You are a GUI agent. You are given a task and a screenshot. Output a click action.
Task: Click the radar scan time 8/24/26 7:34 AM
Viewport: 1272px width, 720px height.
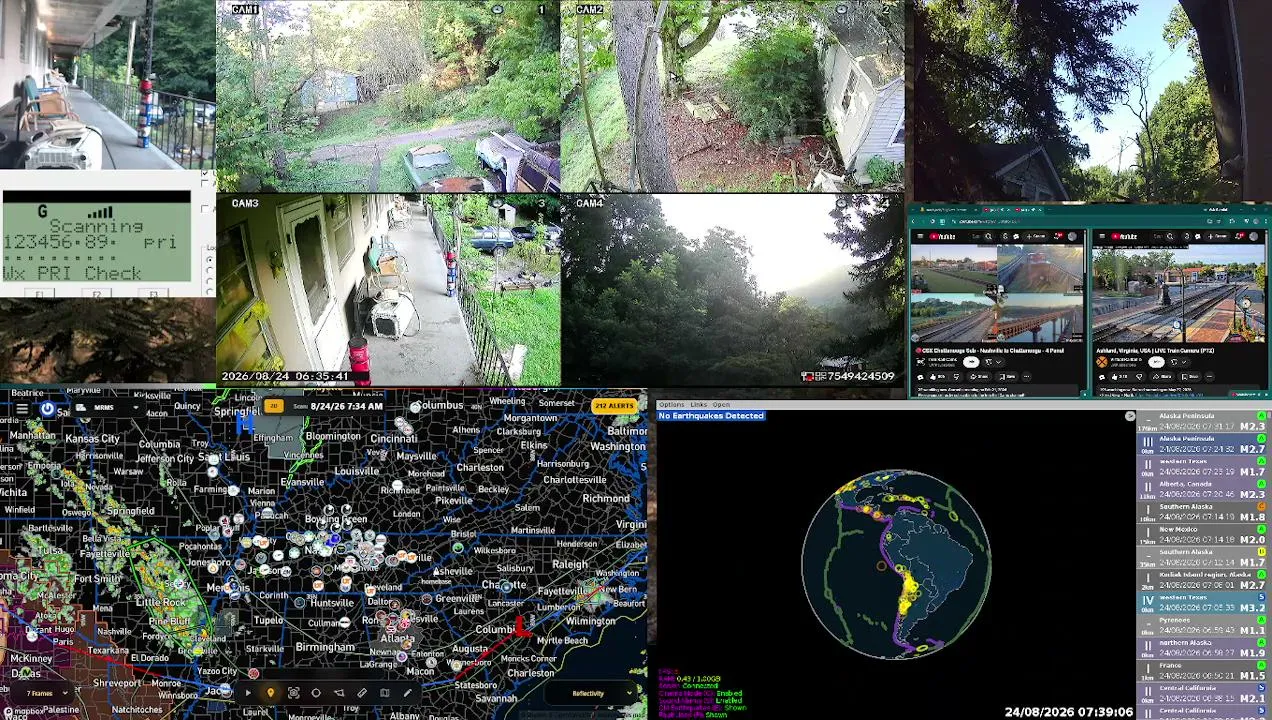click(x=346, y=407)
